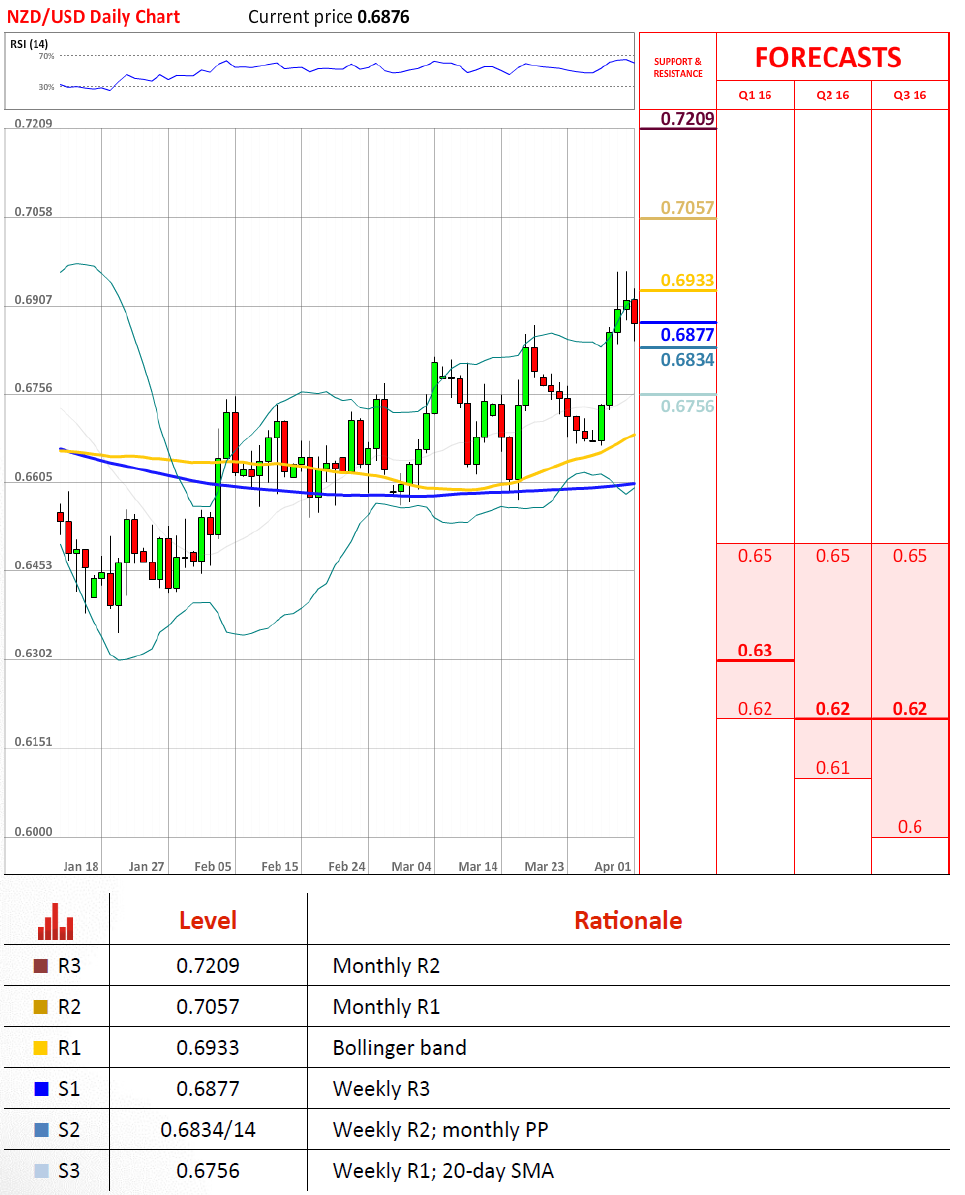
Task: Click the 0.7209 resistance level marker
Action: coord(687,119)
